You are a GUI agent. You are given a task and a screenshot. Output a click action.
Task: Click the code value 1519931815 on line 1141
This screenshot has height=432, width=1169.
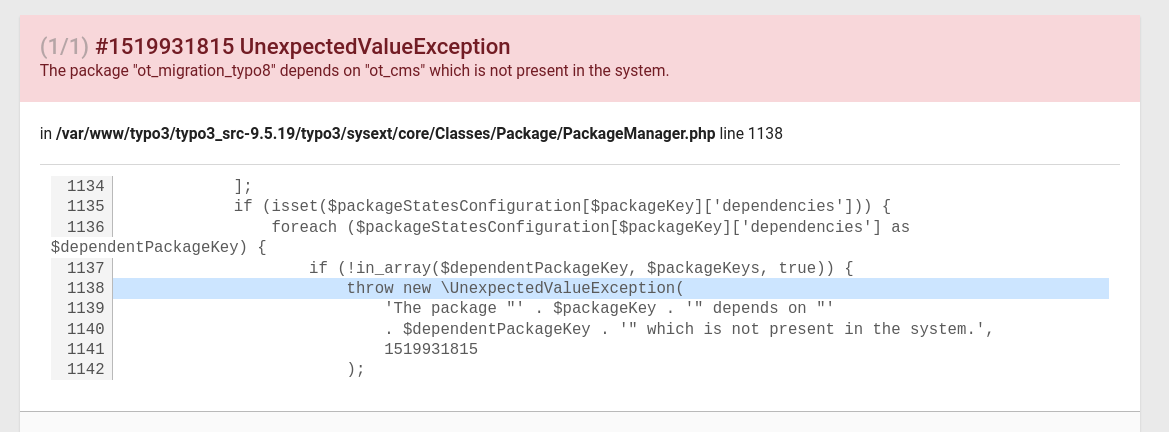tap(431, 349)
